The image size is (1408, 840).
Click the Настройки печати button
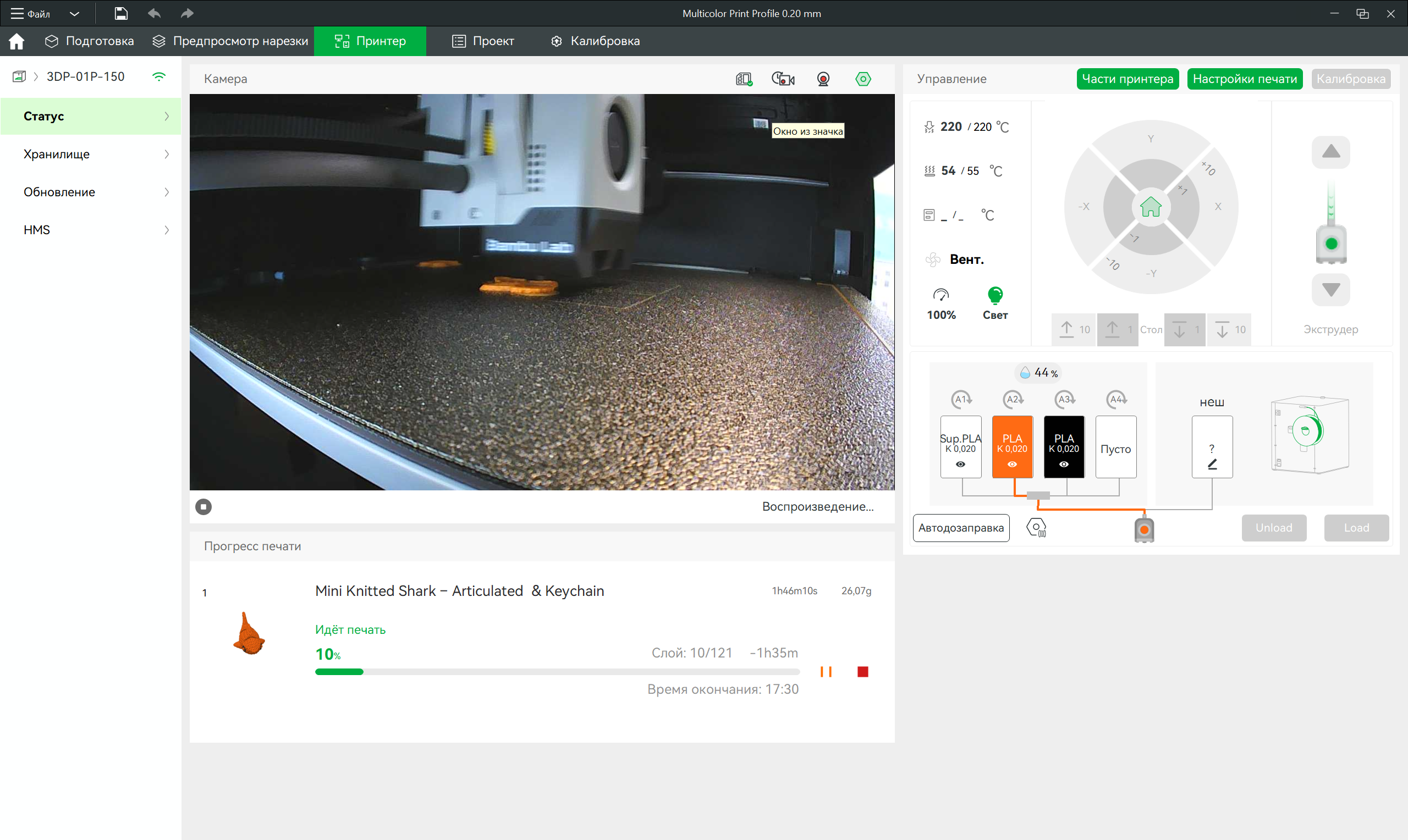point(1245,79)
